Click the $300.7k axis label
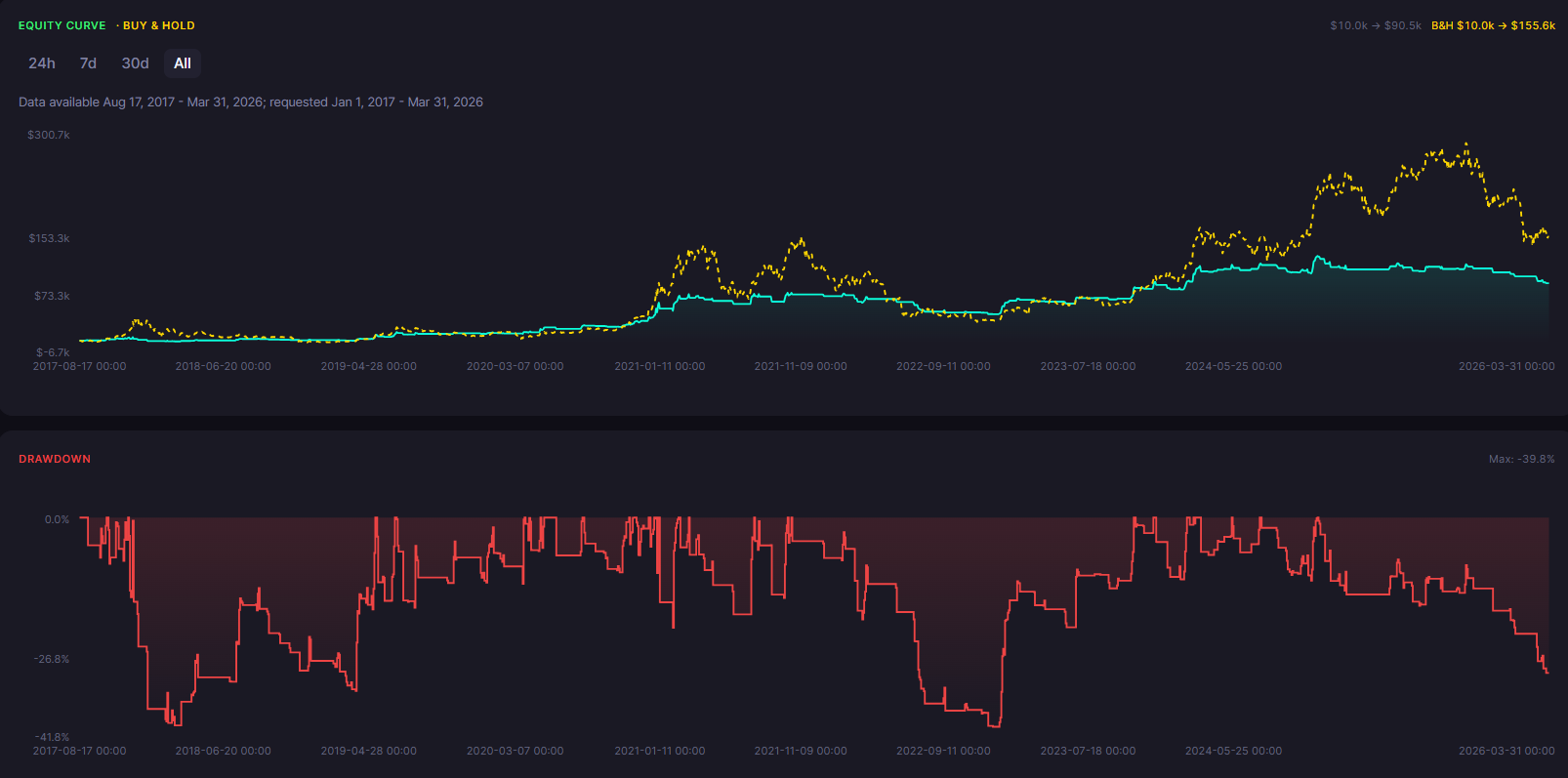The image size is (1568, 778). click(x=49, y=135)
